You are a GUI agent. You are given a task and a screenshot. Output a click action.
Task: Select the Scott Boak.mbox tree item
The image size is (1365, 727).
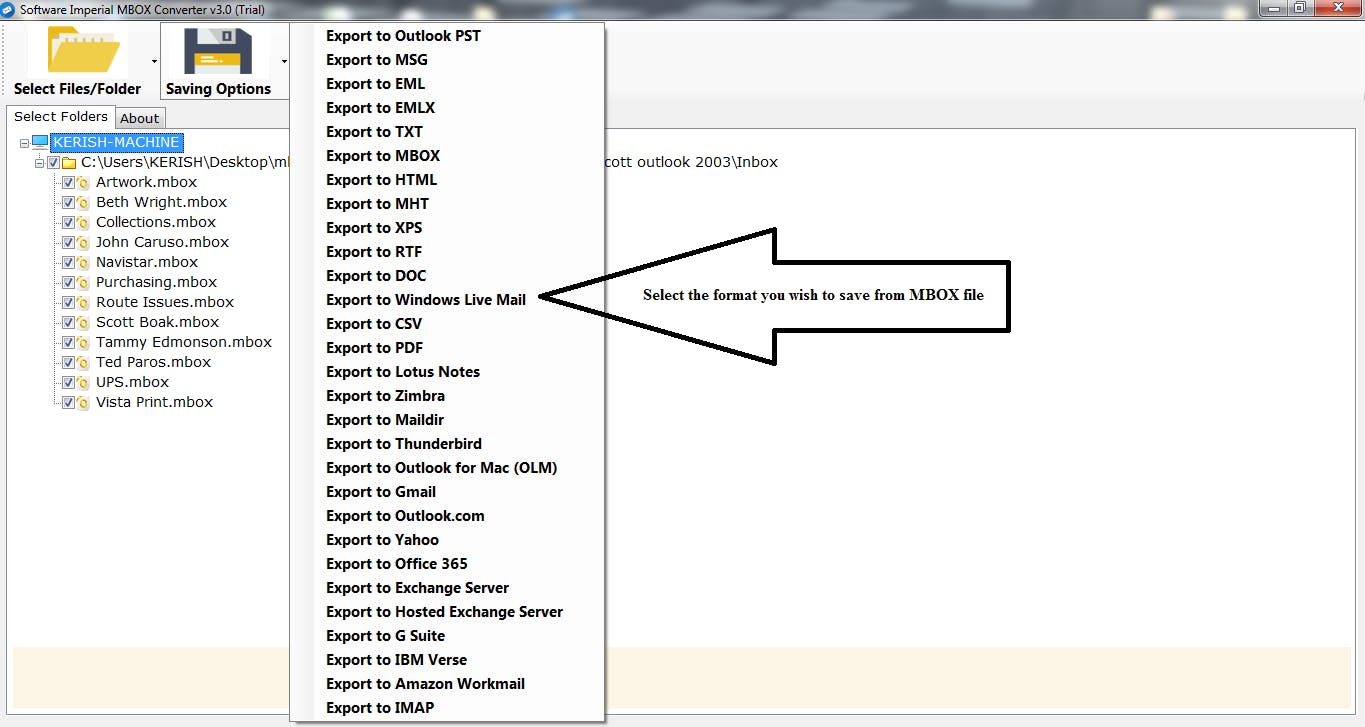pos(157,322)
